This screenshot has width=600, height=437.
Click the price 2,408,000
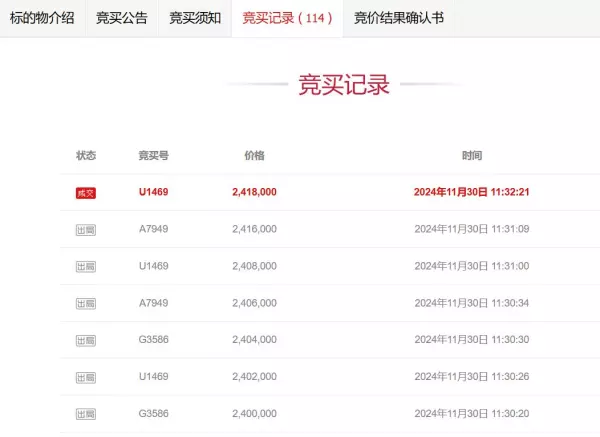pyautogui.click(x=254, y=266)
